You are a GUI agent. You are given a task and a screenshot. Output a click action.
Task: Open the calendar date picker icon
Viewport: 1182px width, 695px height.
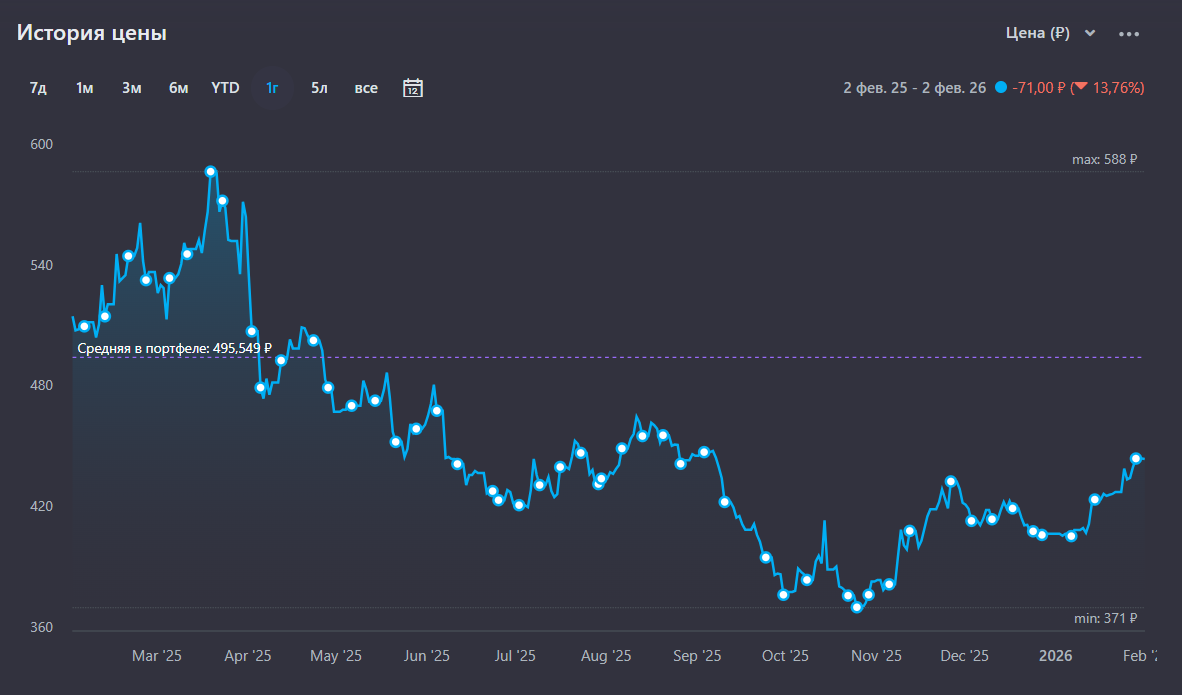click(413, 88)
